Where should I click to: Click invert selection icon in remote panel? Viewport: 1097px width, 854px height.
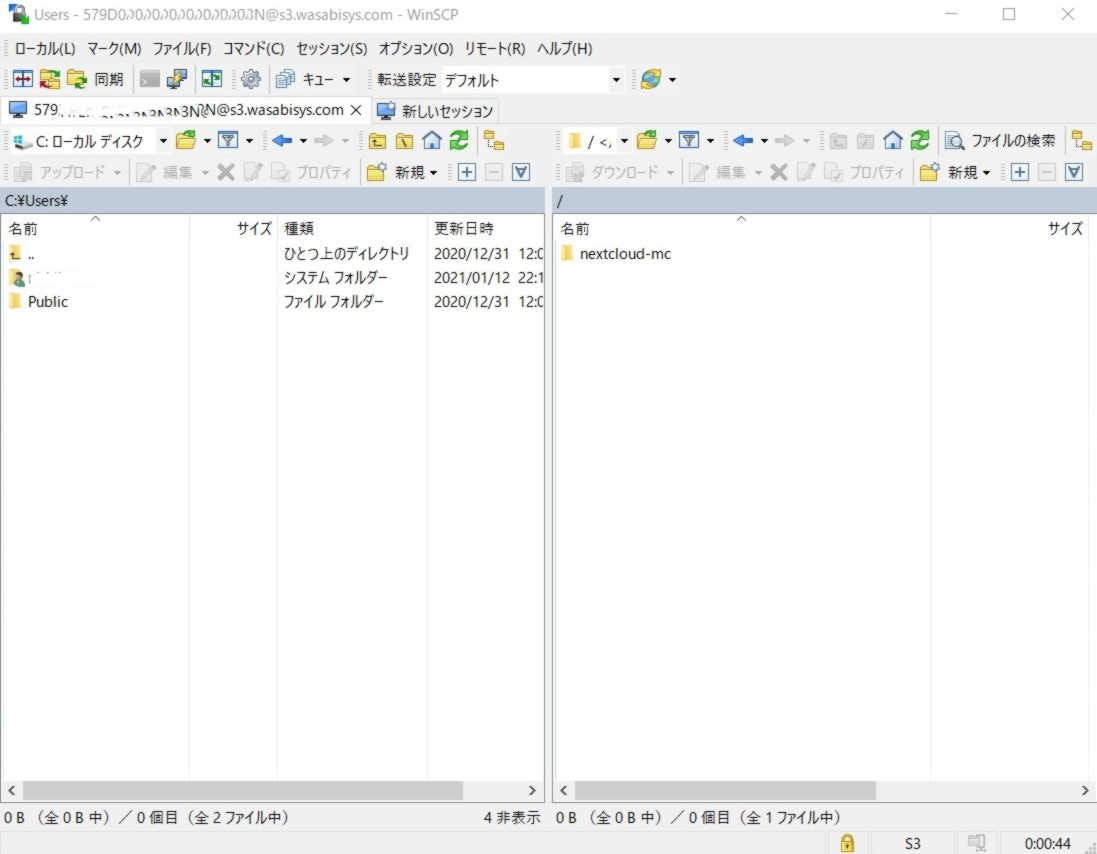(x=1075, y=172)
